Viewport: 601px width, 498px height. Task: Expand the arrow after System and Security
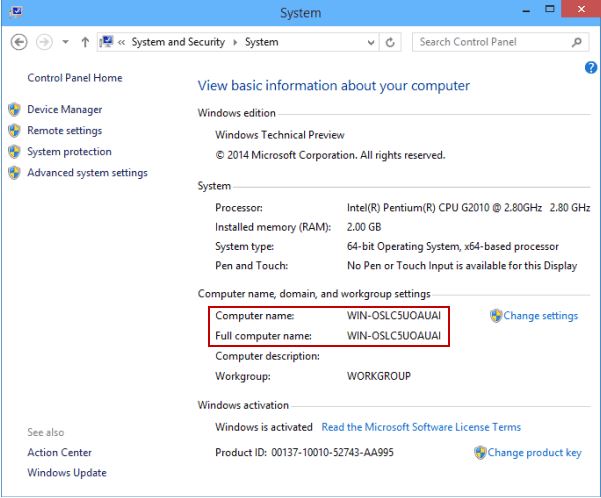coord(235,42)
